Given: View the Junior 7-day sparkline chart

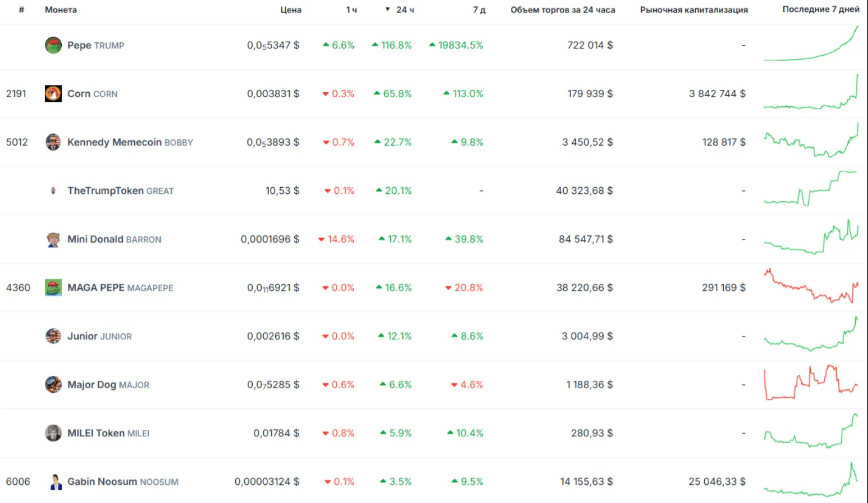Looking at the screenshot, I should [x=811, y=334].
